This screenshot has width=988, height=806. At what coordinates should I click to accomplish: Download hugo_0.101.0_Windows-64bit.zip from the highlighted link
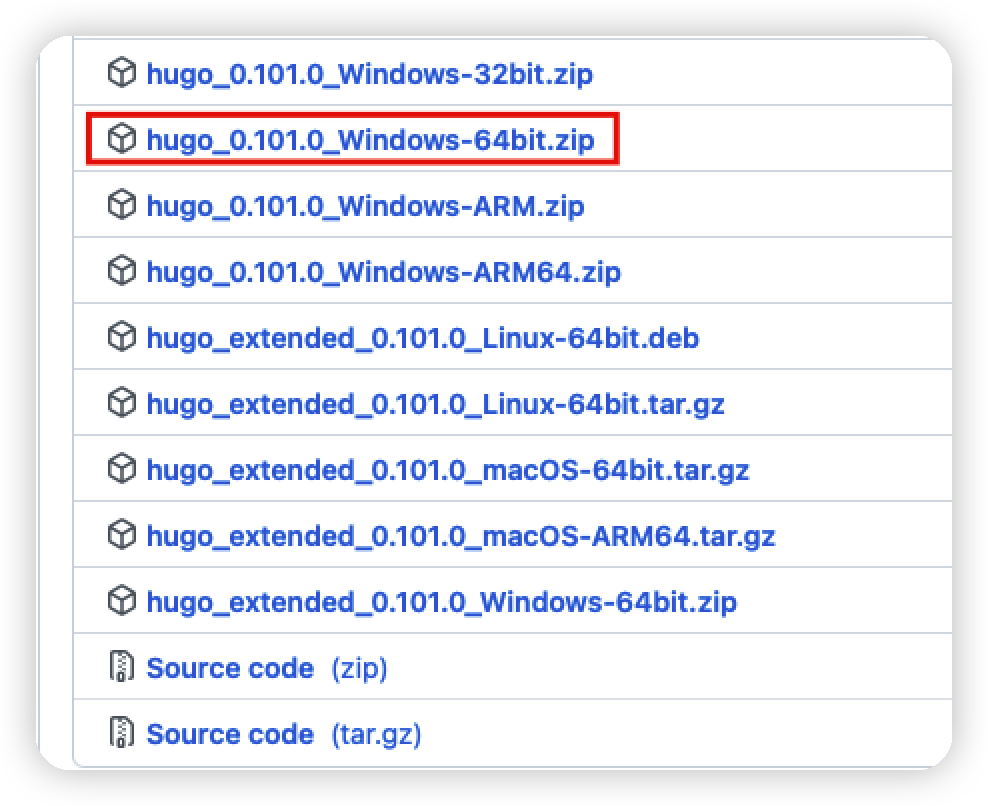click(370, 140)
